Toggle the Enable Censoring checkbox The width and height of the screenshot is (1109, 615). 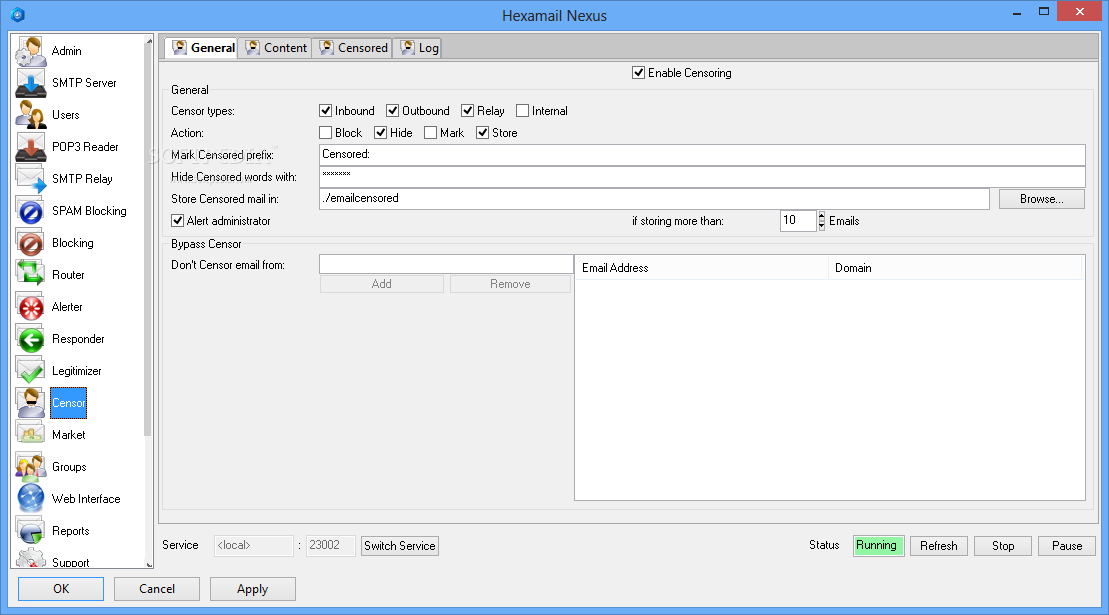tap(639, 73)
